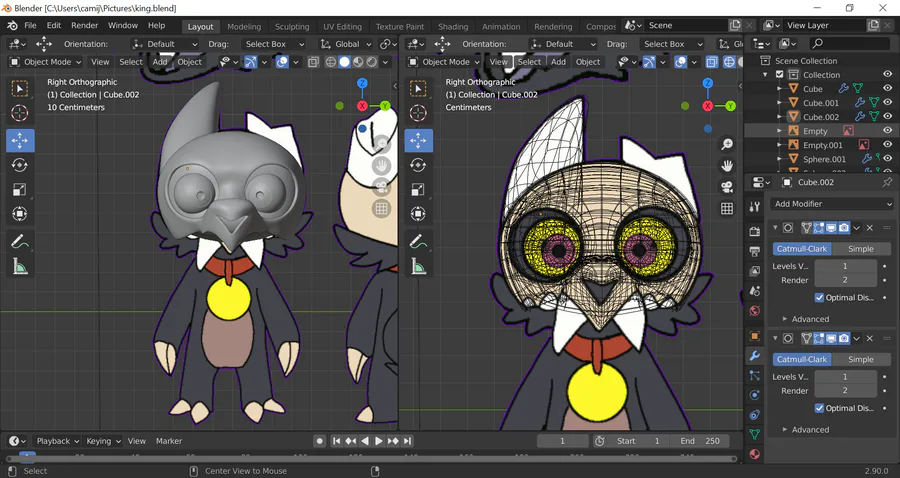Choose the Rotate tool in left viewport
900x478 pixels.
pos(20,165)
